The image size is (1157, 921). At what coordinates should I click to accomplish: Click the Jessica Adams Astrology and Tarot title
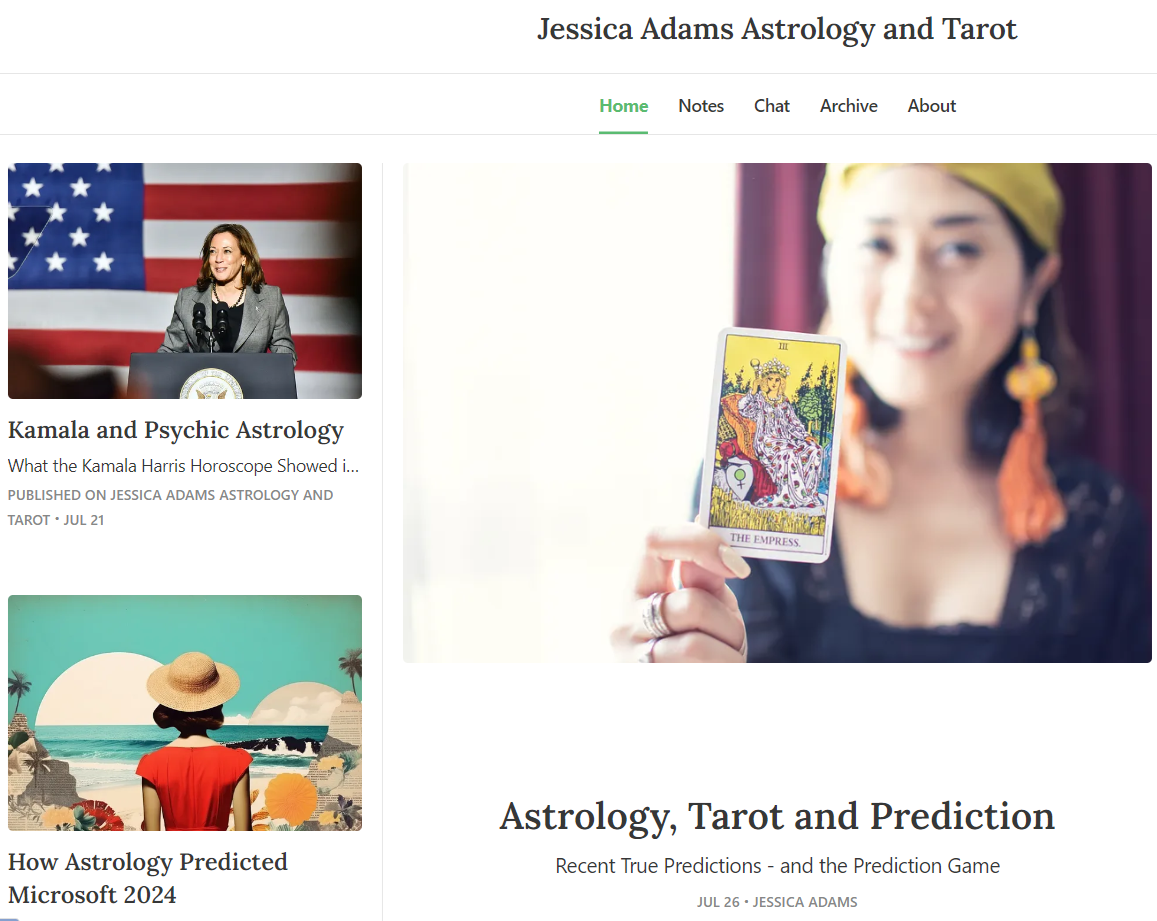777,29
